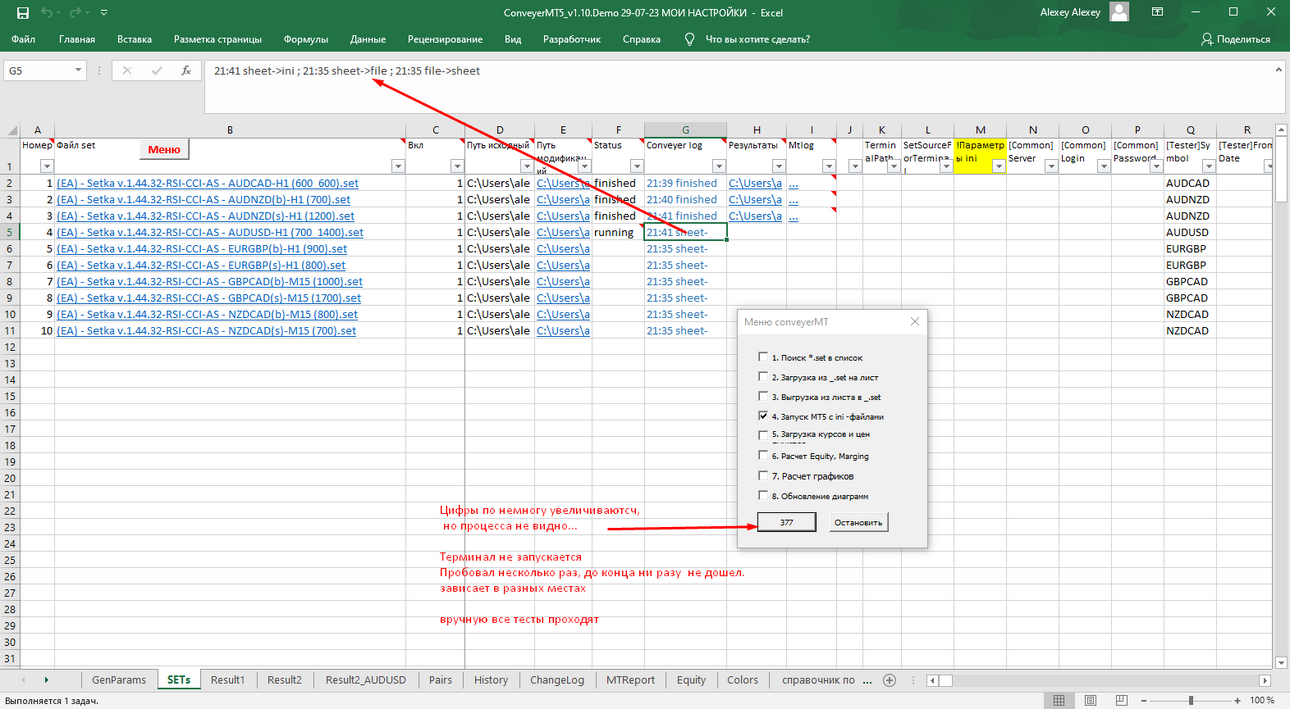Switch to the Result2_AUDUSD sheet tab

(366, 680)
